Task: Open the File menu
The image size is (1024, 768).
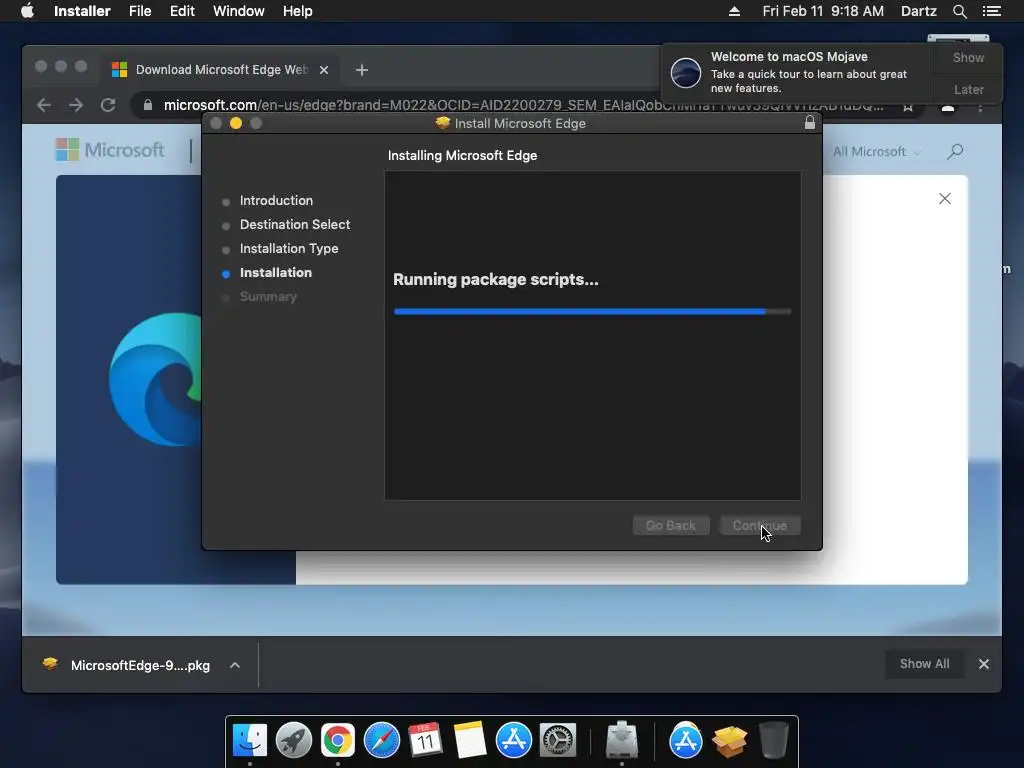Action: coord(140,11)
